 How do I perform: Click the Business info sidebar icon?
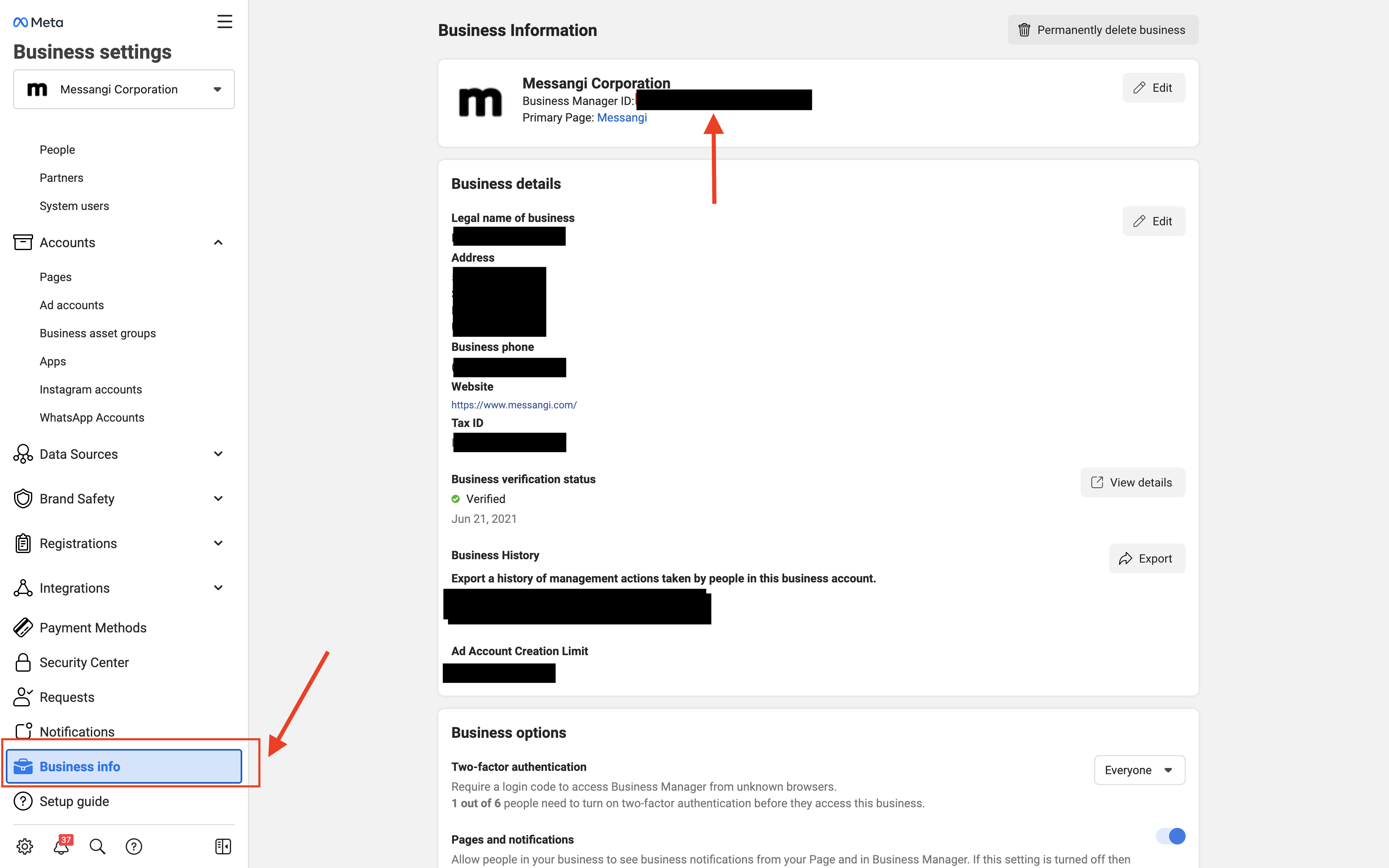[21, 766]
